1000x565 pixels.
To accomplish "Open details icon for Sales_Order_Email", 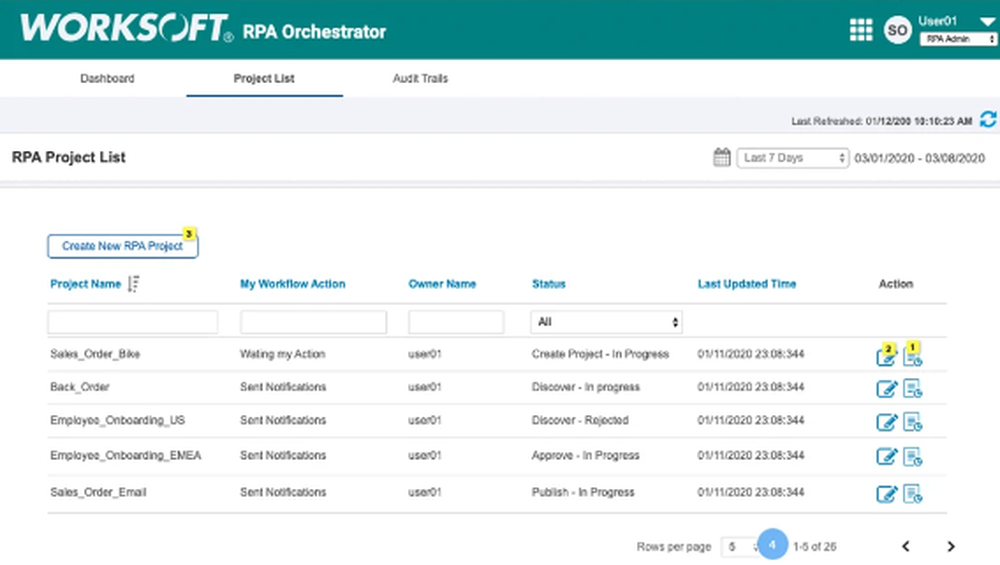I will [913, 494].
